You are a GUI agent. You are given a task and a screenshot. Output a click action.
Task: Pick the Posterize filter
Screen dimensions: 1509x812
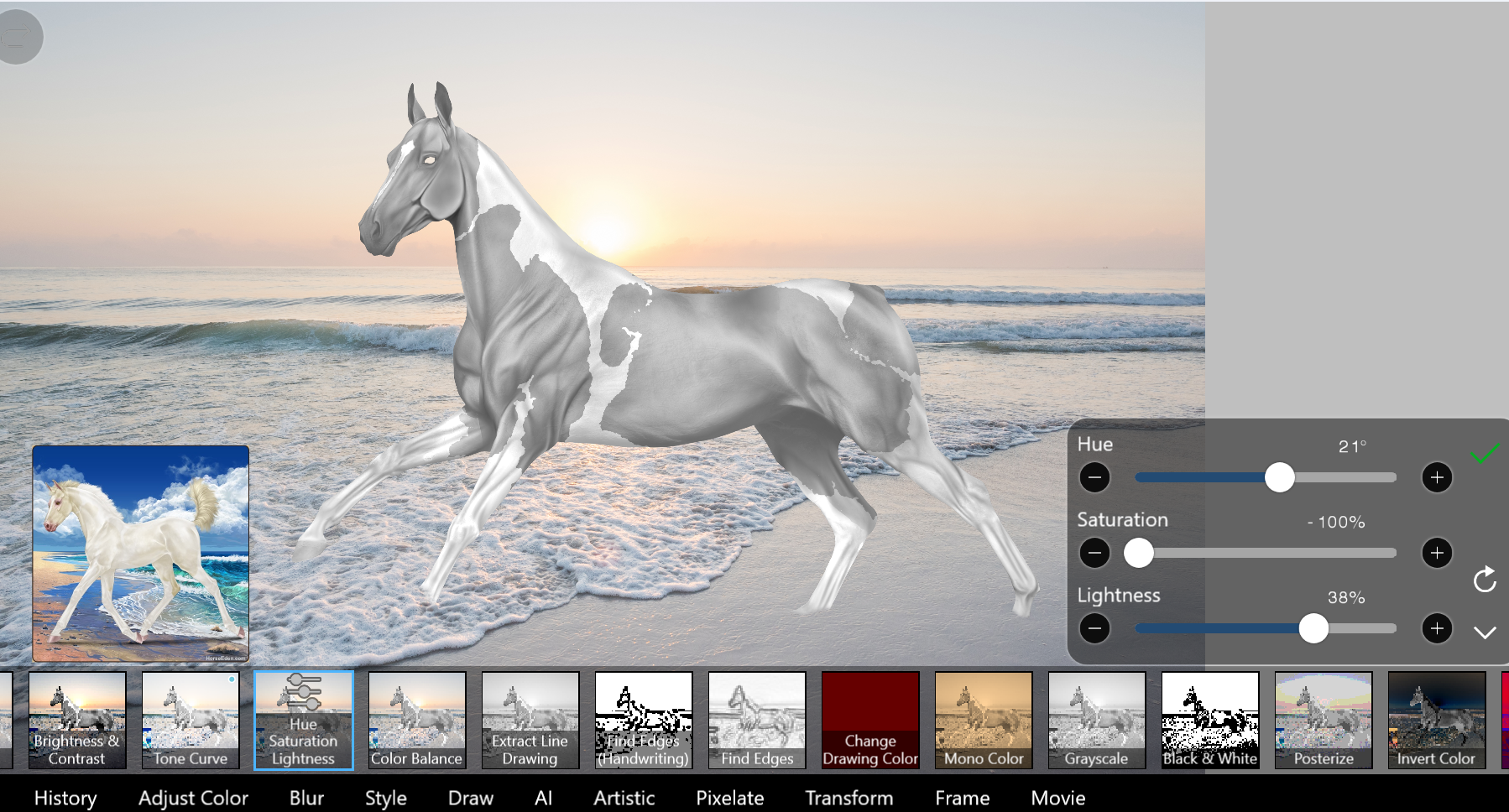tap(1324, 720)
